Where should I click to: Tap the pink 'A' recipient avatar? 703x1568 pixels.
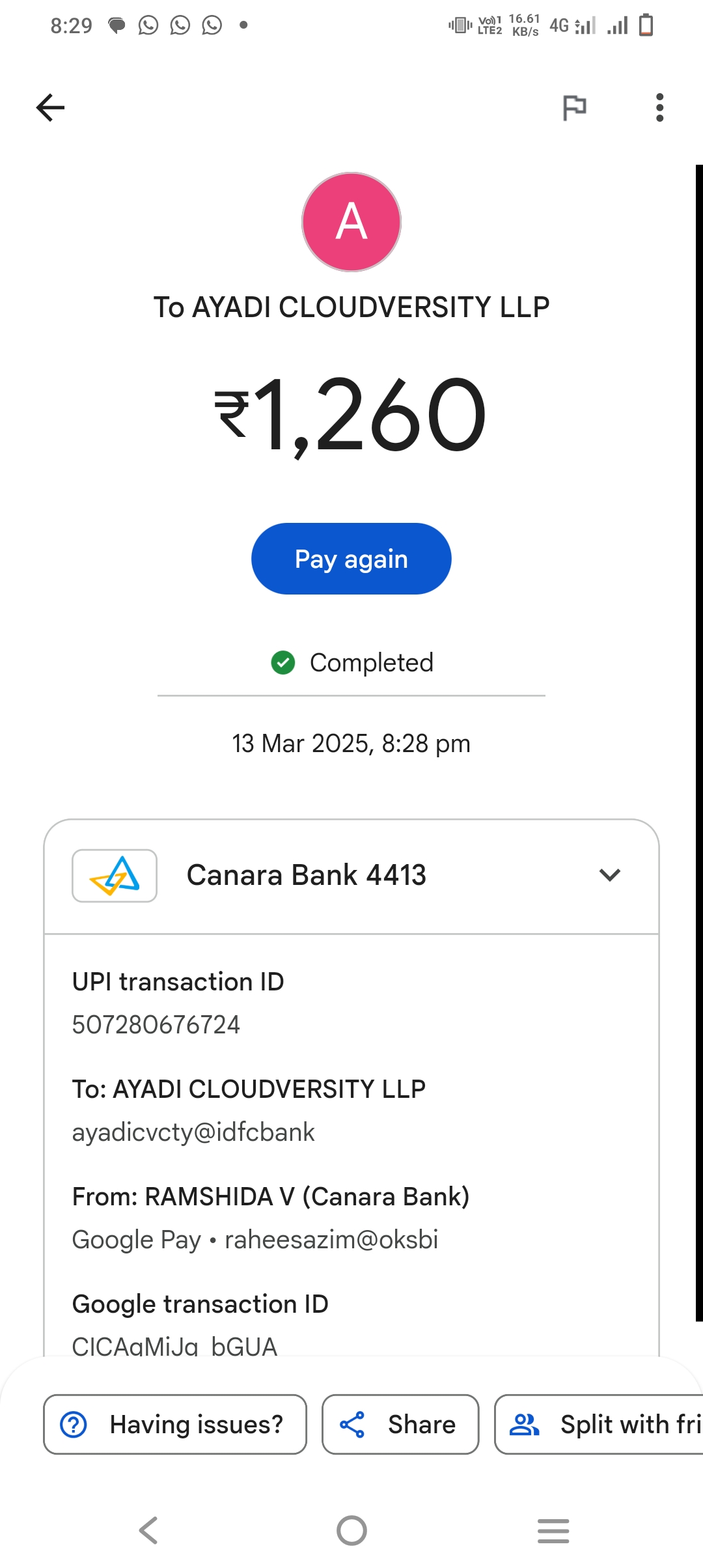click(351, 222)
